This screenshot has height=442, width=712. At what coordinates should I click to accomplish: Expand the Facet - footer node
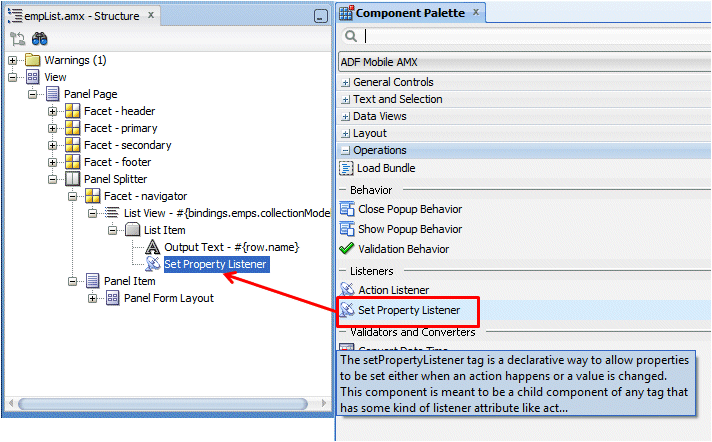[x=53, y=162]
